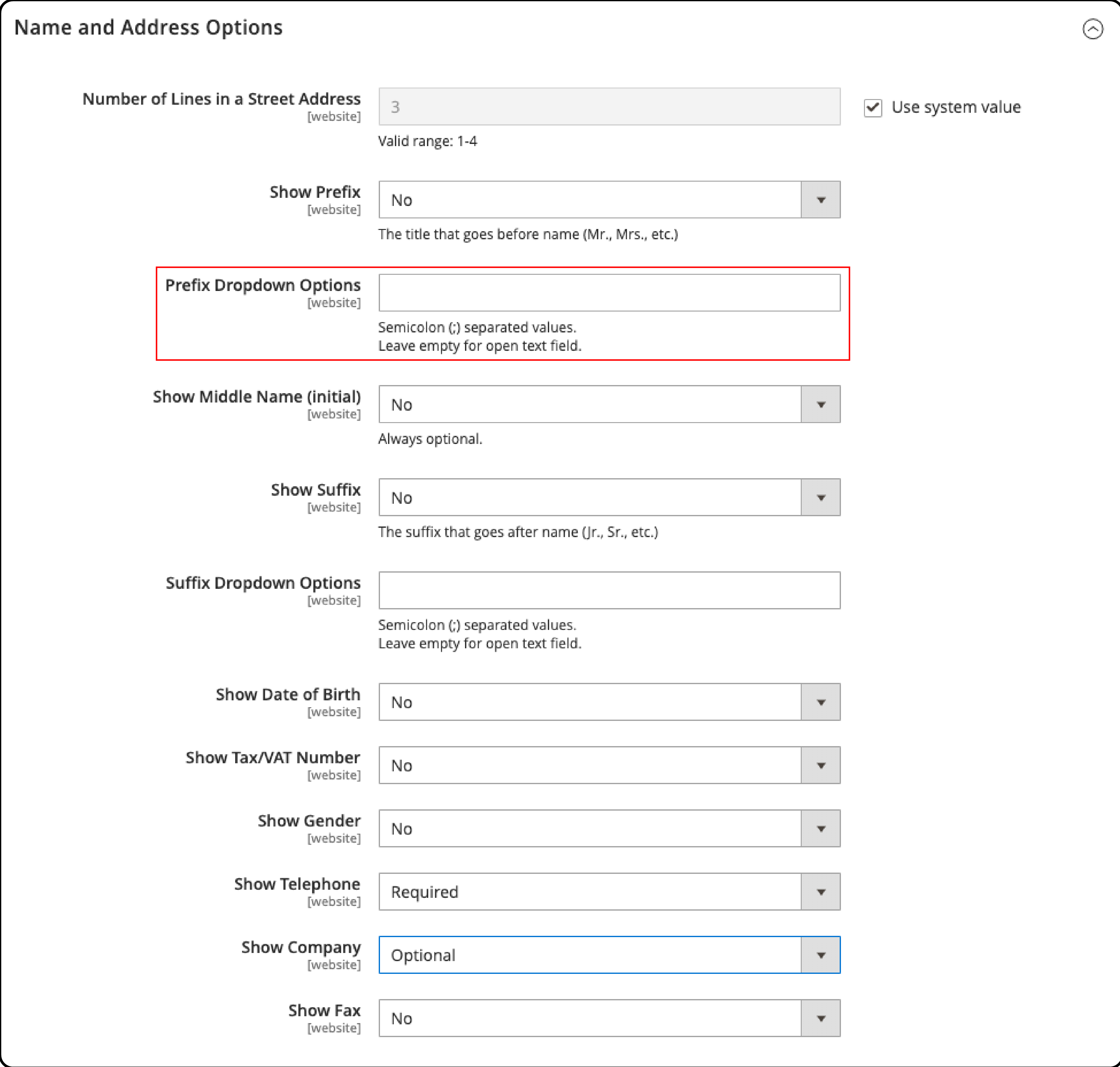Open the Show Fax dropdown
Screen dimensions: 1120x1067
(x=610, y=1017)
